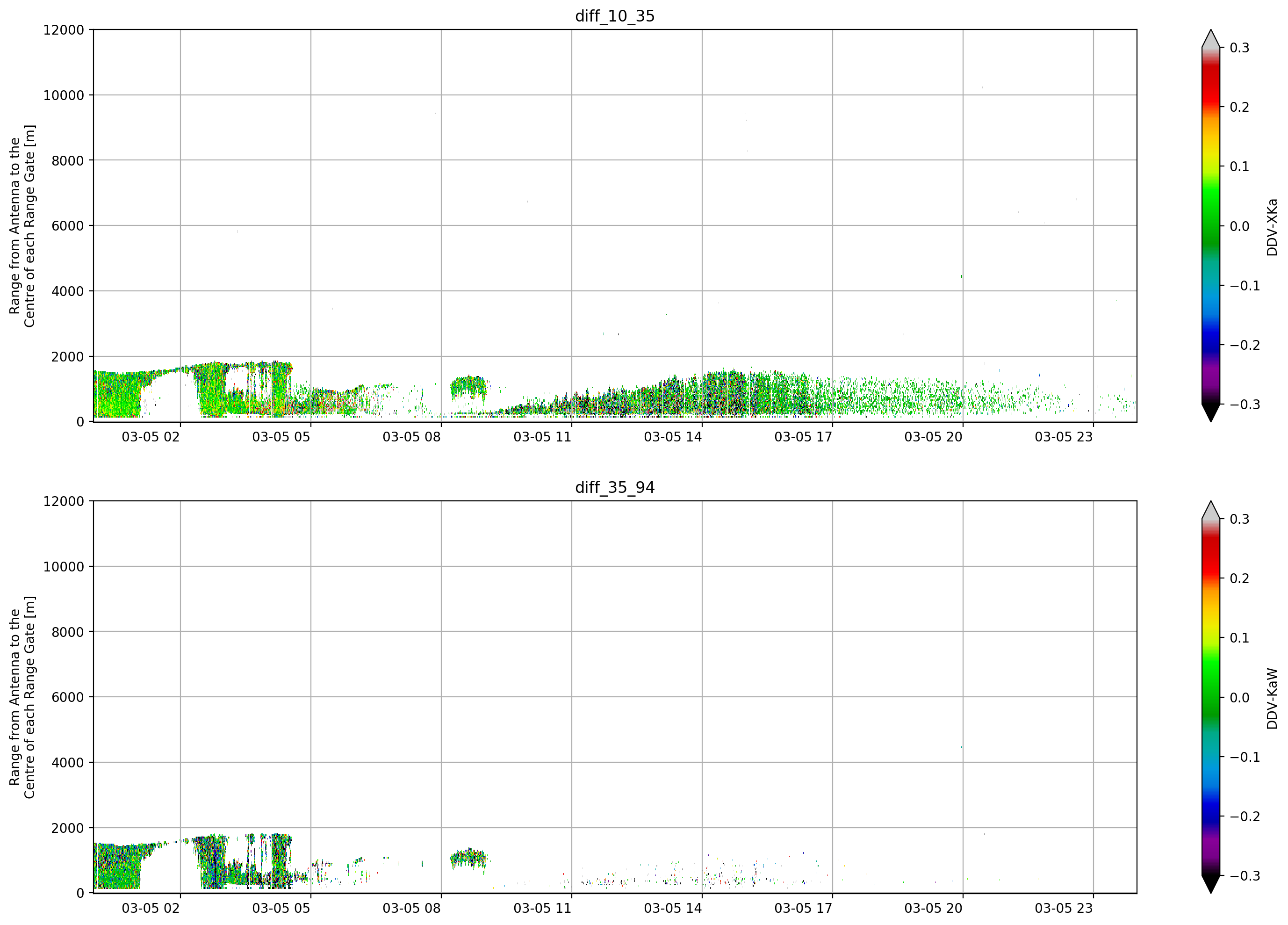Click the 12000 y-tick of diff_10_35 plot
The width and height of the screenshot is (1288, 925).
(64, 29)
